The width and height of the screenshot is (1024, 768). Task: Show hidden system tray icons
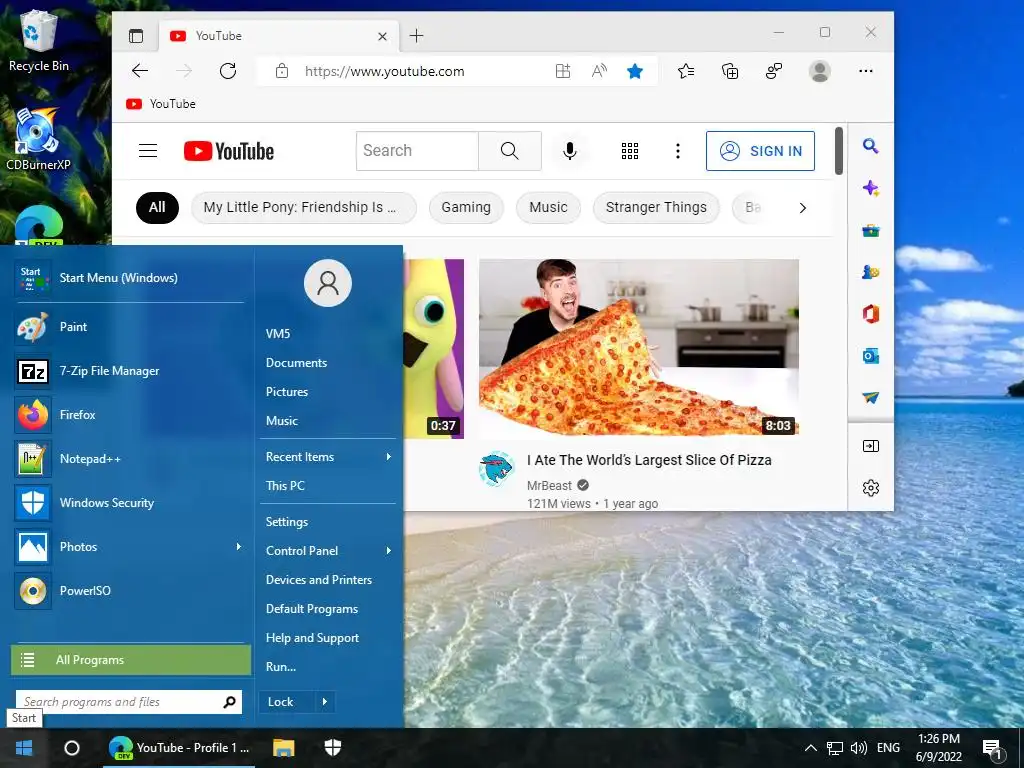click(810, 748)
